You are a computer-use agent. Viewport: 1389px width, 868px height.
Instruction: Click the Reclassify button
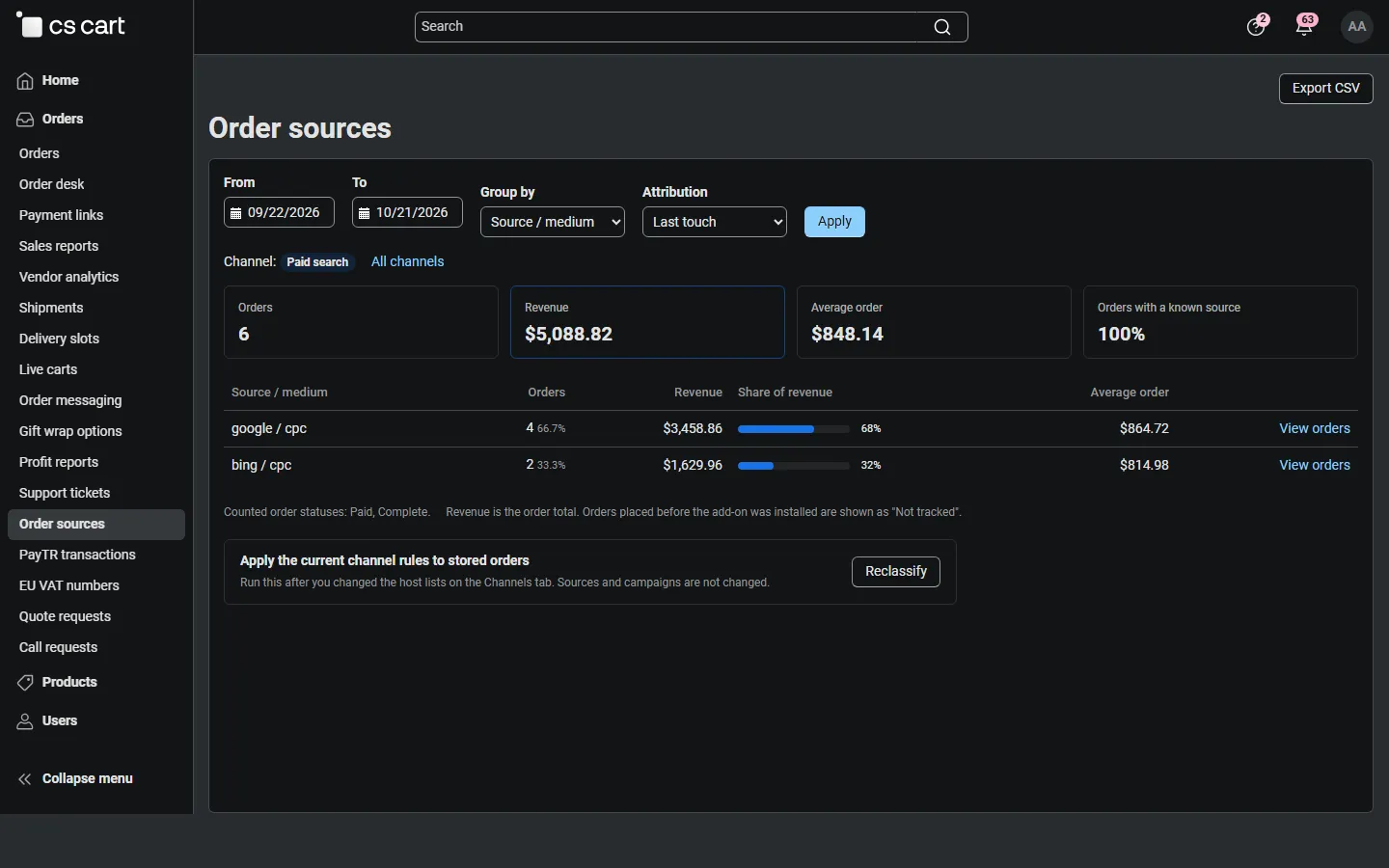tap(896, 572)
